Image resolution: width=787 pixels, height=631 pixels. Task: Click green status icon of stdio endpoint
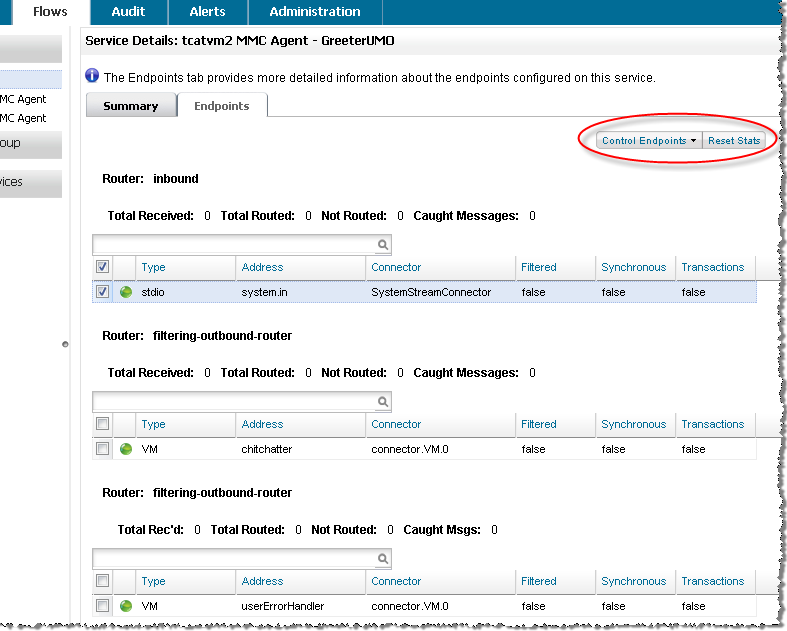click(x=126, y=292)
